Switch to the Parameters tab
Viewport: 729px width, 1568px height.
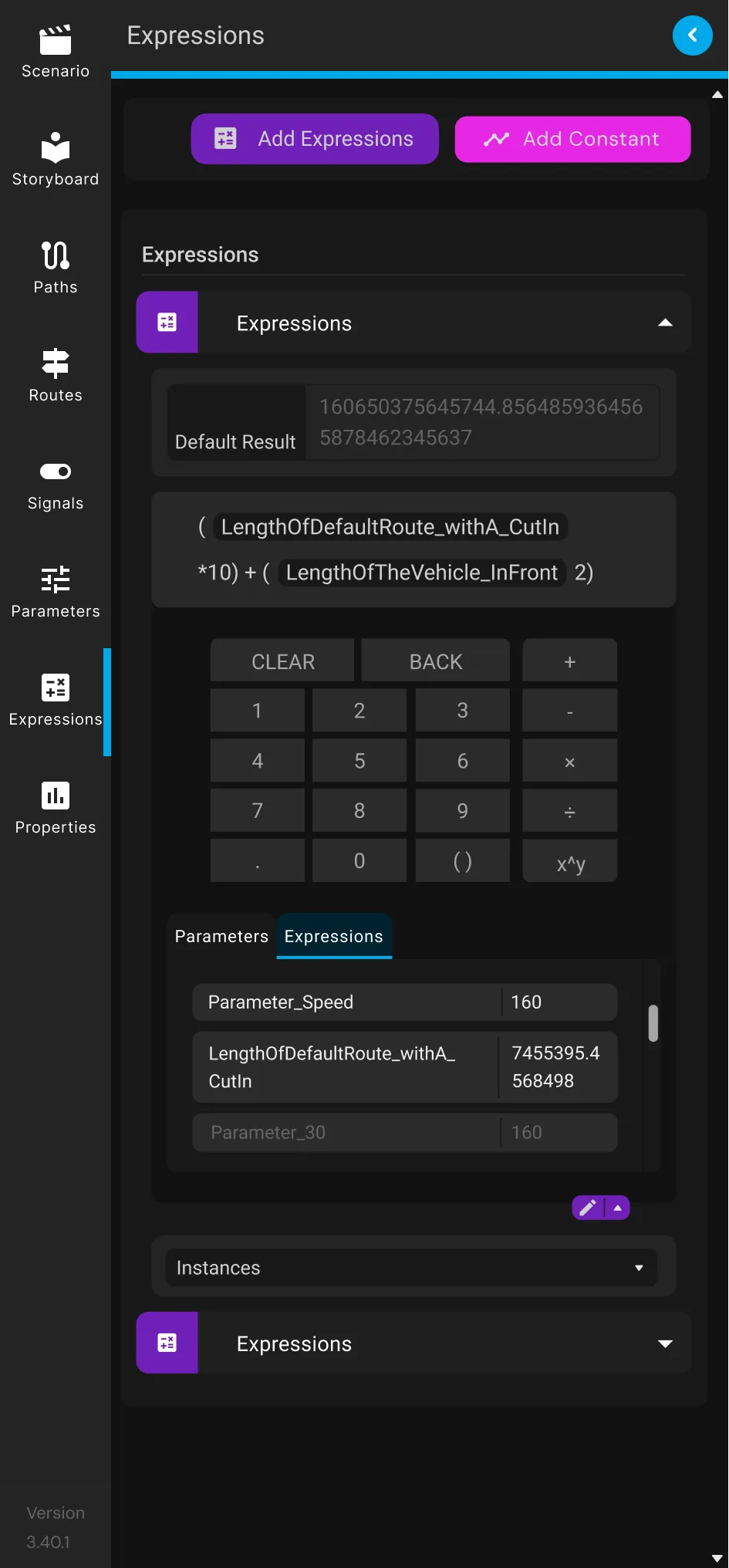[221, 936]
